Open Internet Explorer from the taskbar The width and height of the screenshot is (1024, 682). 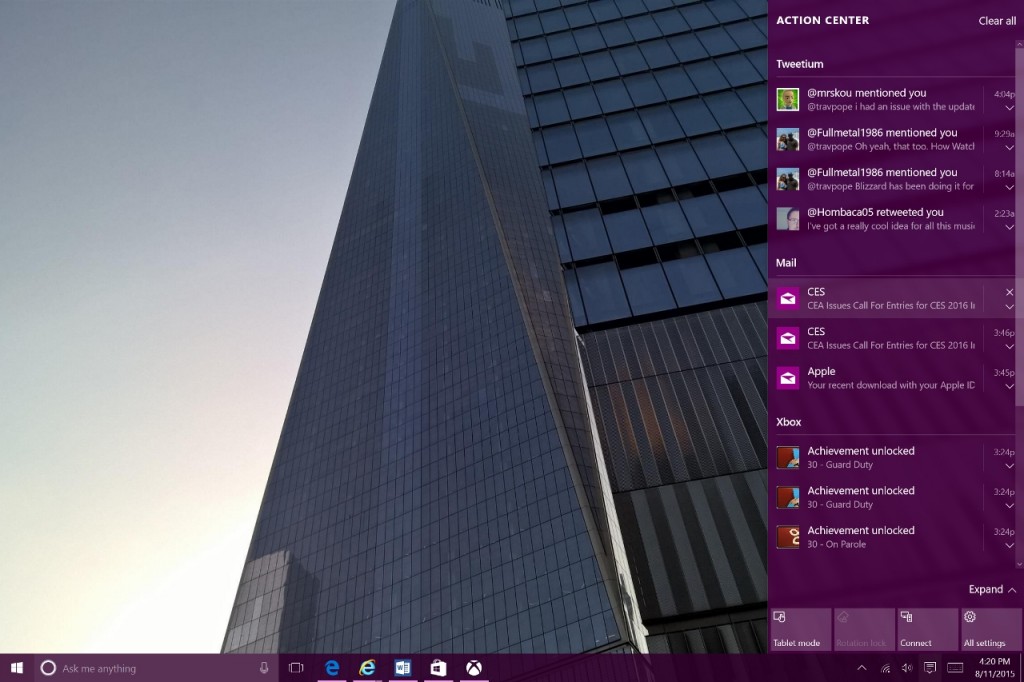(x=367, y=668)
